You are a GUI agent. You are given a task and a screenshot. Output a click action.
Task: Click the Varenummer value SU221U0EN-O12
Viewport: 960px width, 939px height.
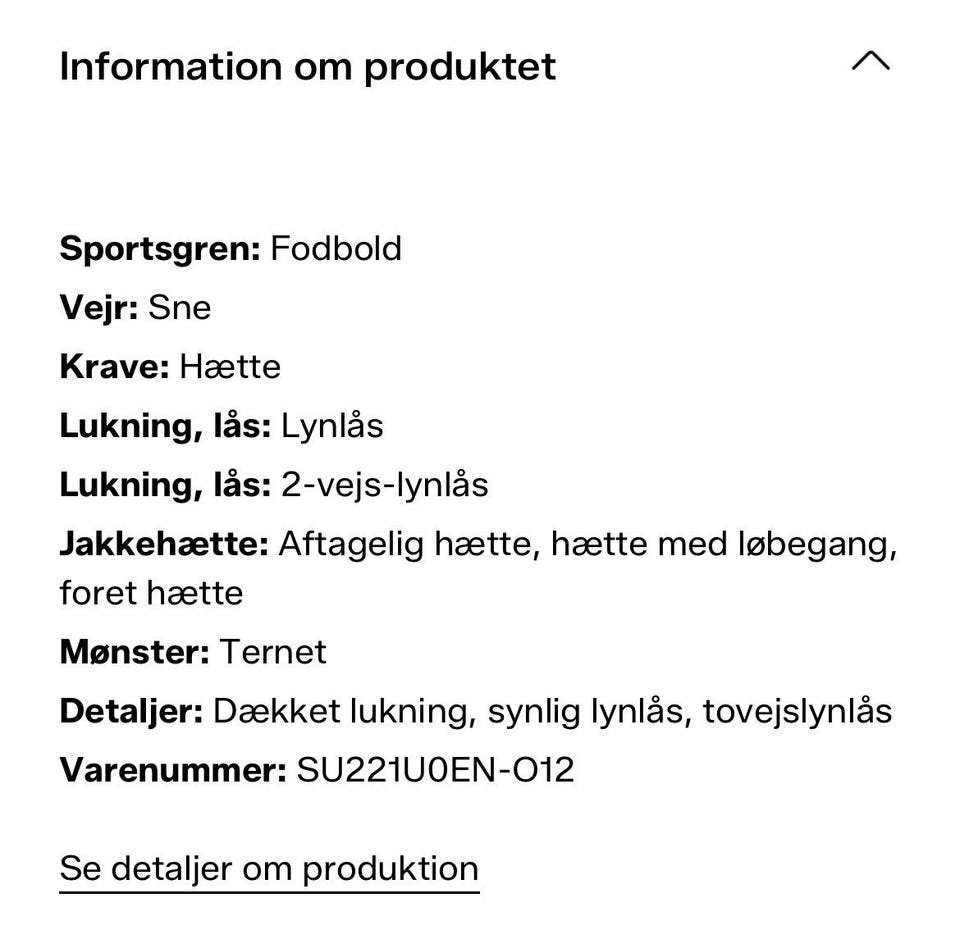436,770
